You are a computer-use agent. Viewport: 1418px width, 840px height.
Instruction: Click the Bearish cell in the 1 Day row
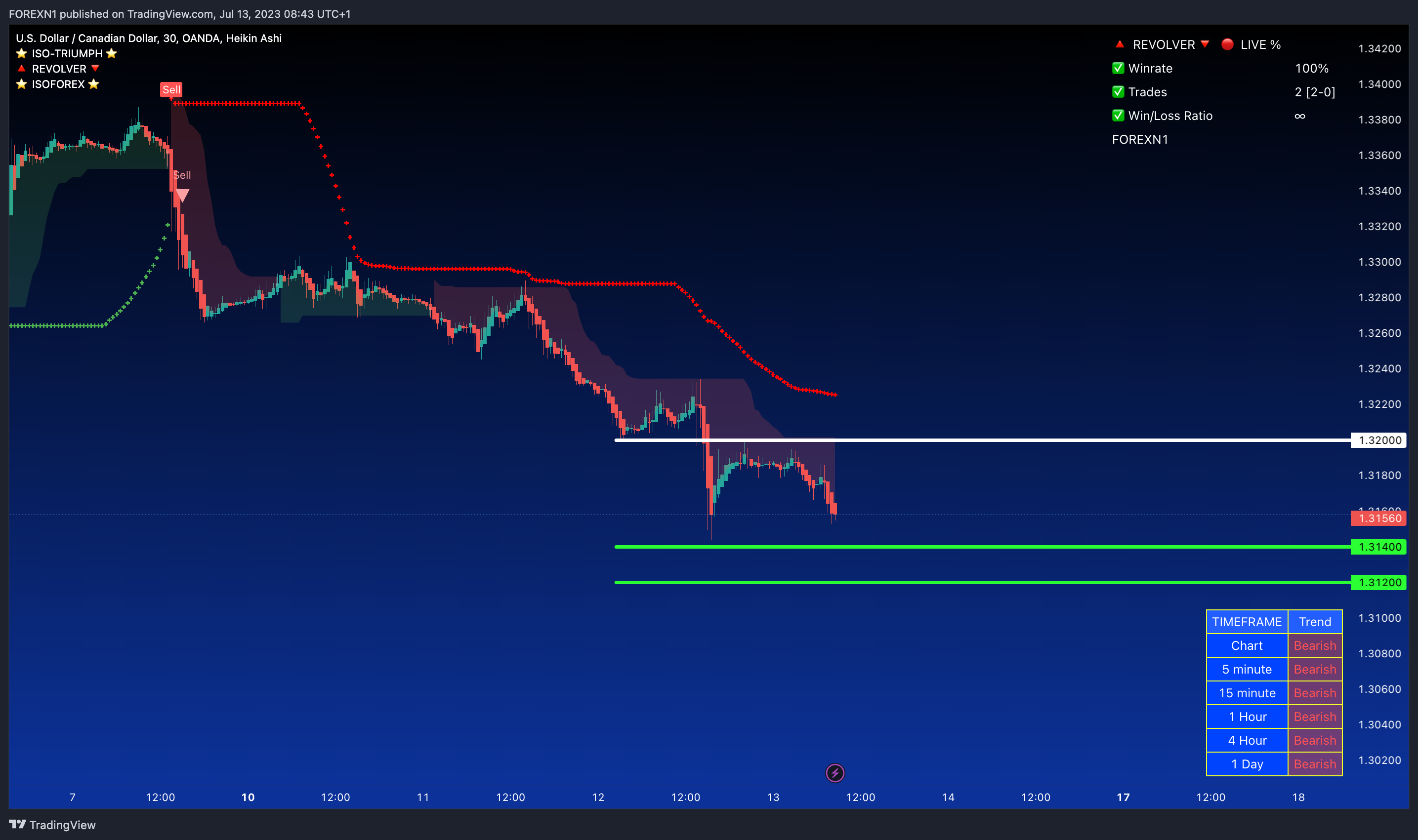[1315, 764]
